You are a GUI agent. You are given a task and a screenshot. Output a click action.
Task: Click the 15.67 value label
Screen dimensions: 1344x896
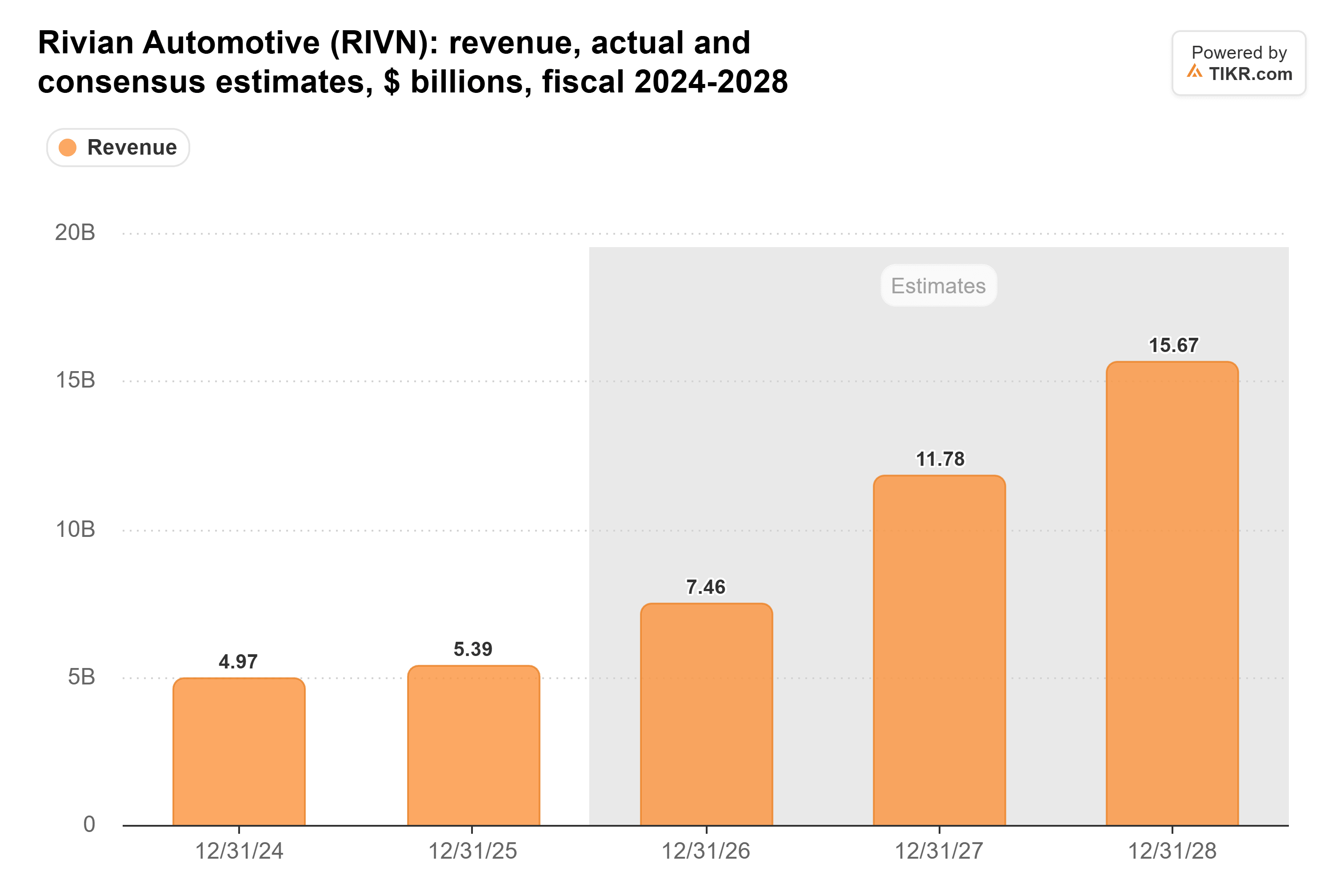[1173, 345]
